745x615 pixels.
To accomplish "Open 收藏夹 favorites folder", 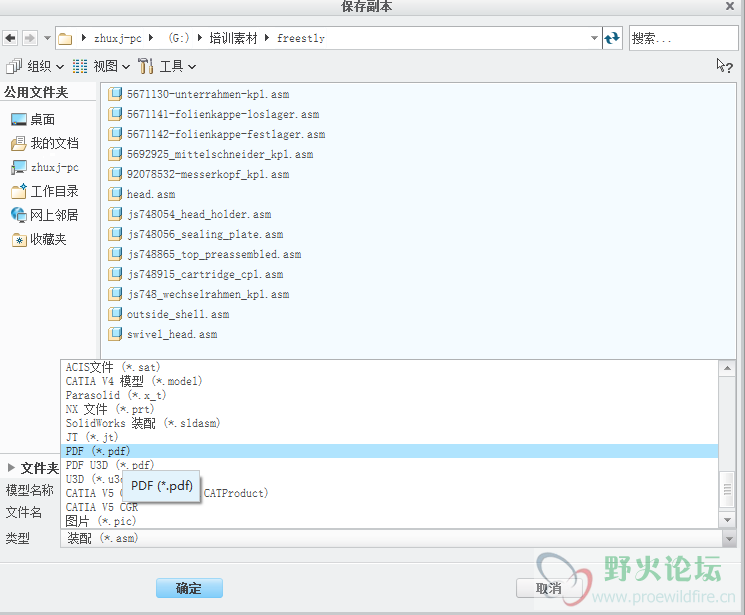I will click(x=39, y=239).
